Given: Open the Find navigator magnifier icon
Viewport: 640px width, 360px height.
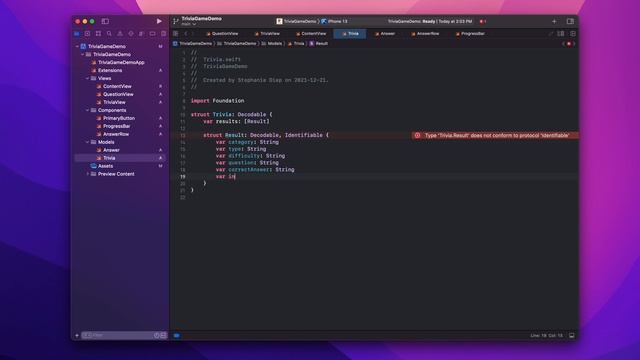Looking at the screenshot, I should 109,34.
